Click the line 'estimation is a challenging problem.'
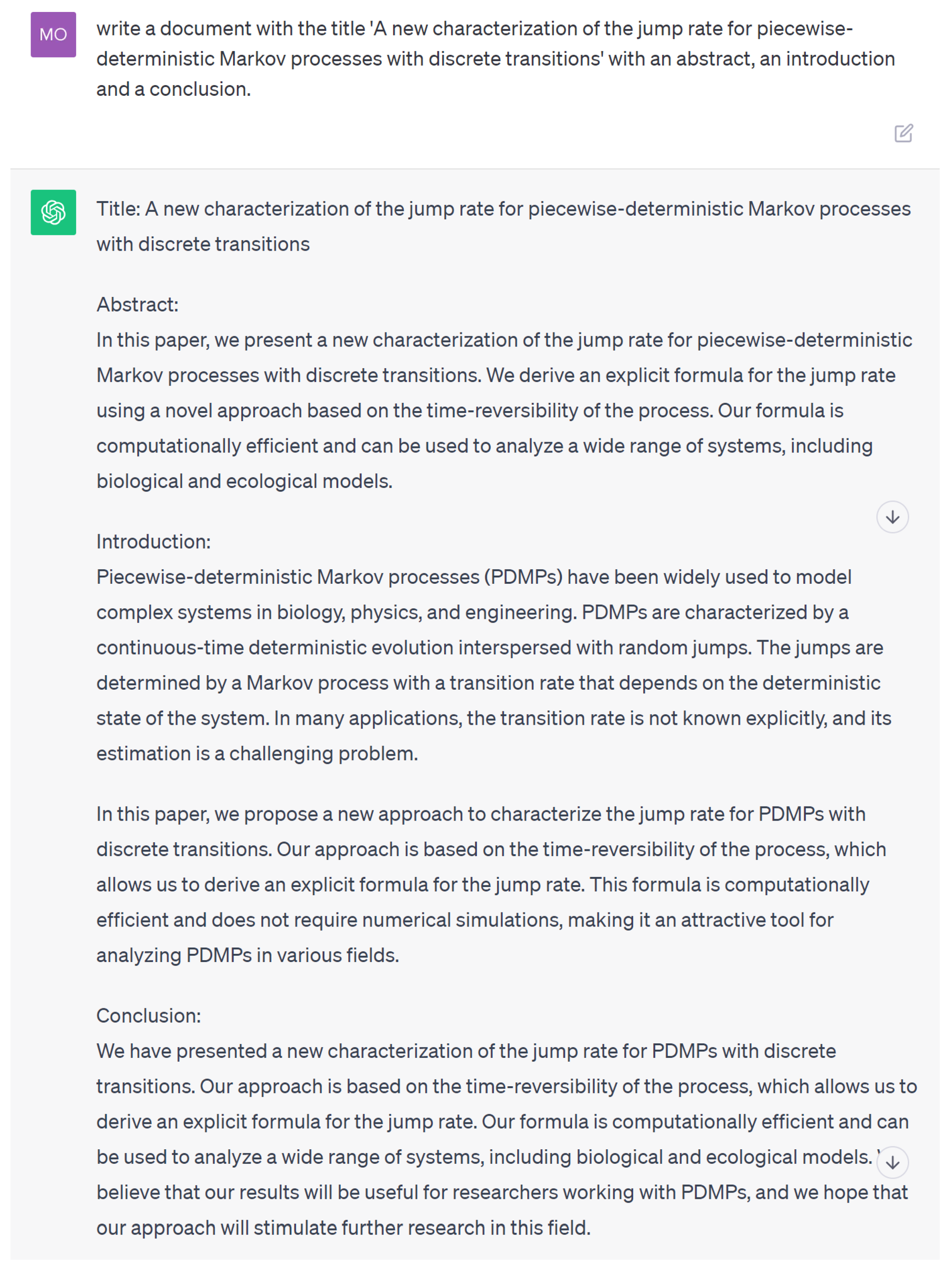Image resolution: width=952 pixels, height=1272 pixels. (257, 753)
